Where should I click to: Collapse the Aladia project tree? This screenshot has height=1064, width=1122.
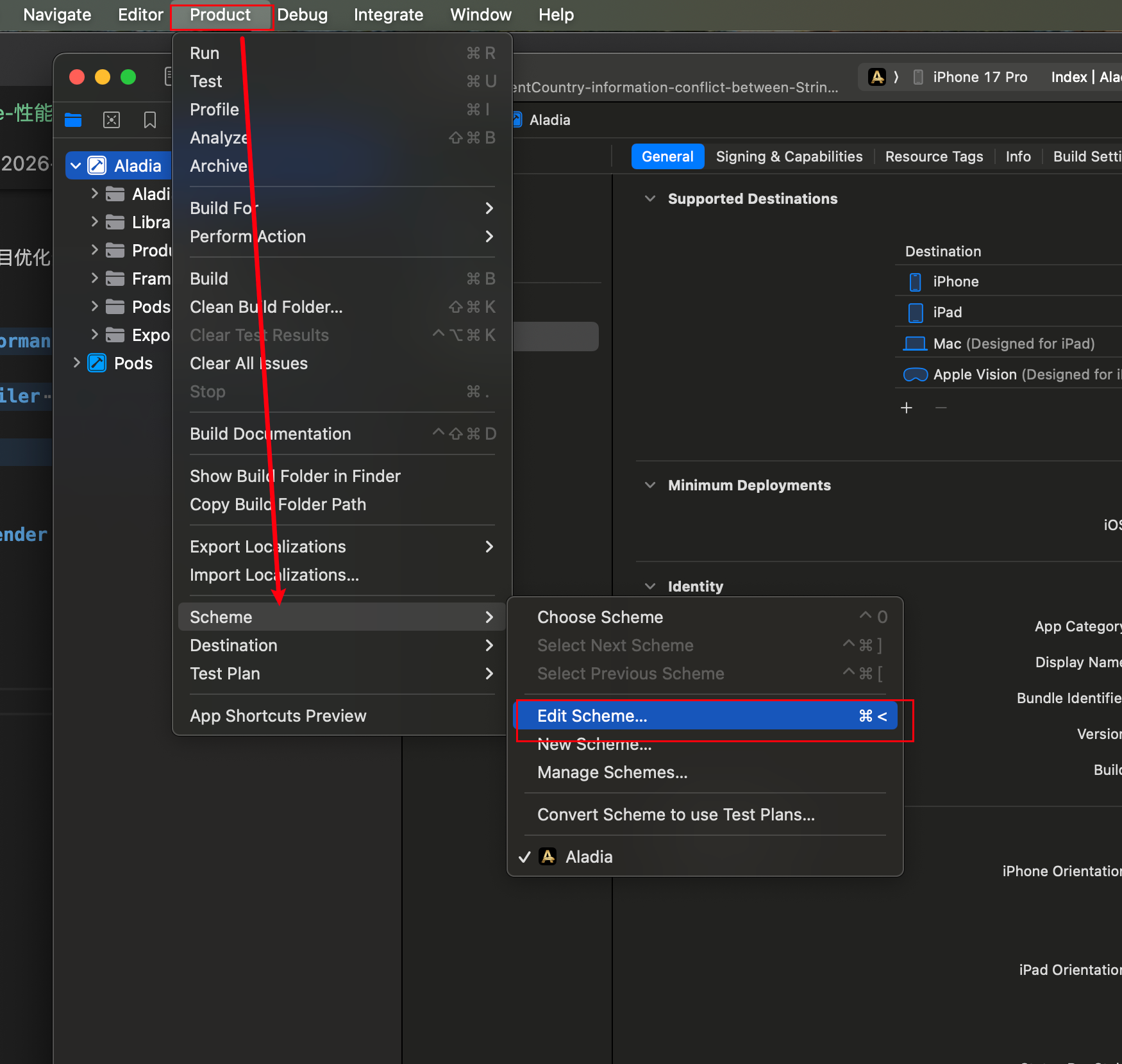point(76,165)
